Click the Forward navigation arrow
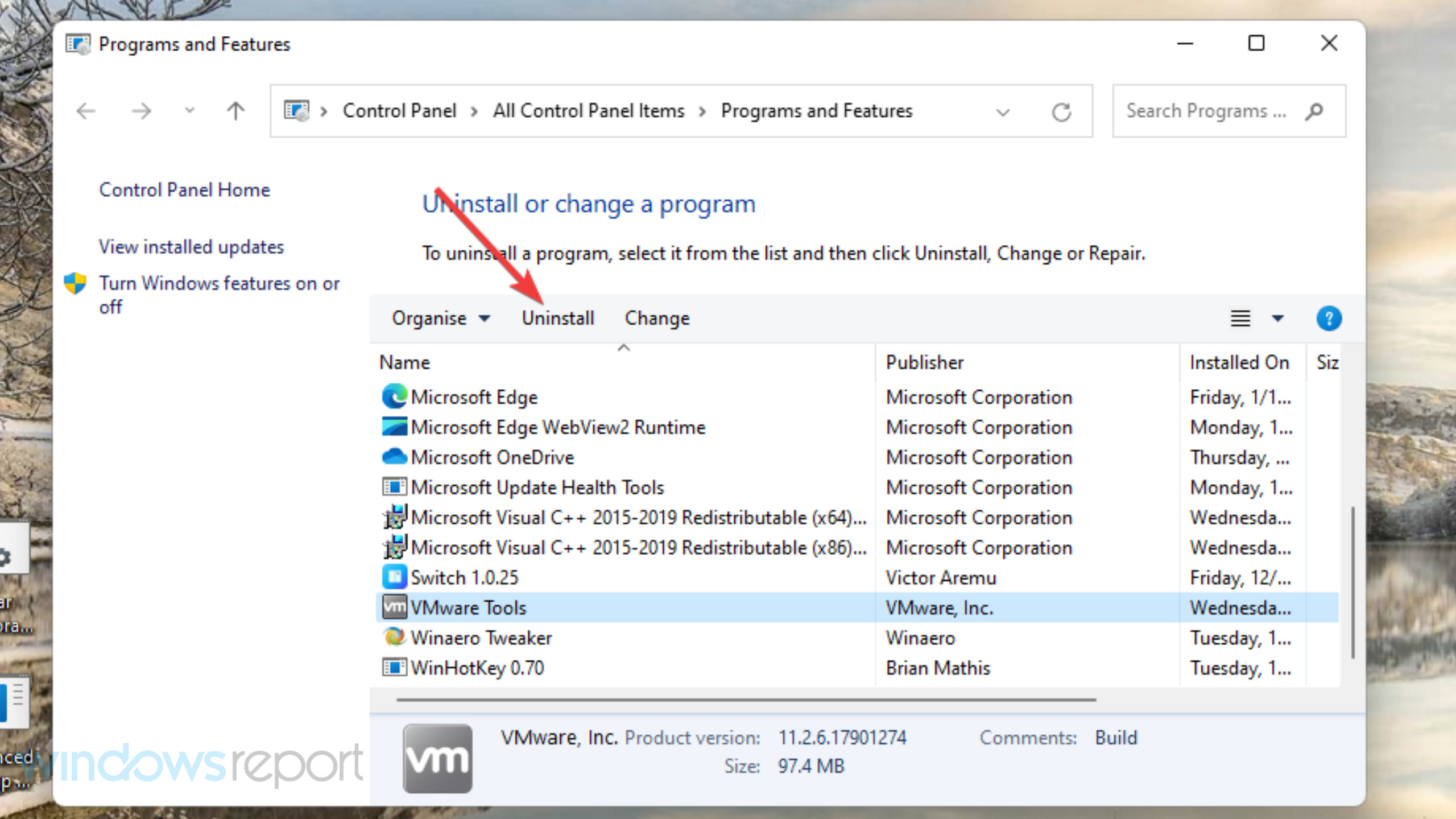The width and height of the screenshot is (1456, 819). 142,111
